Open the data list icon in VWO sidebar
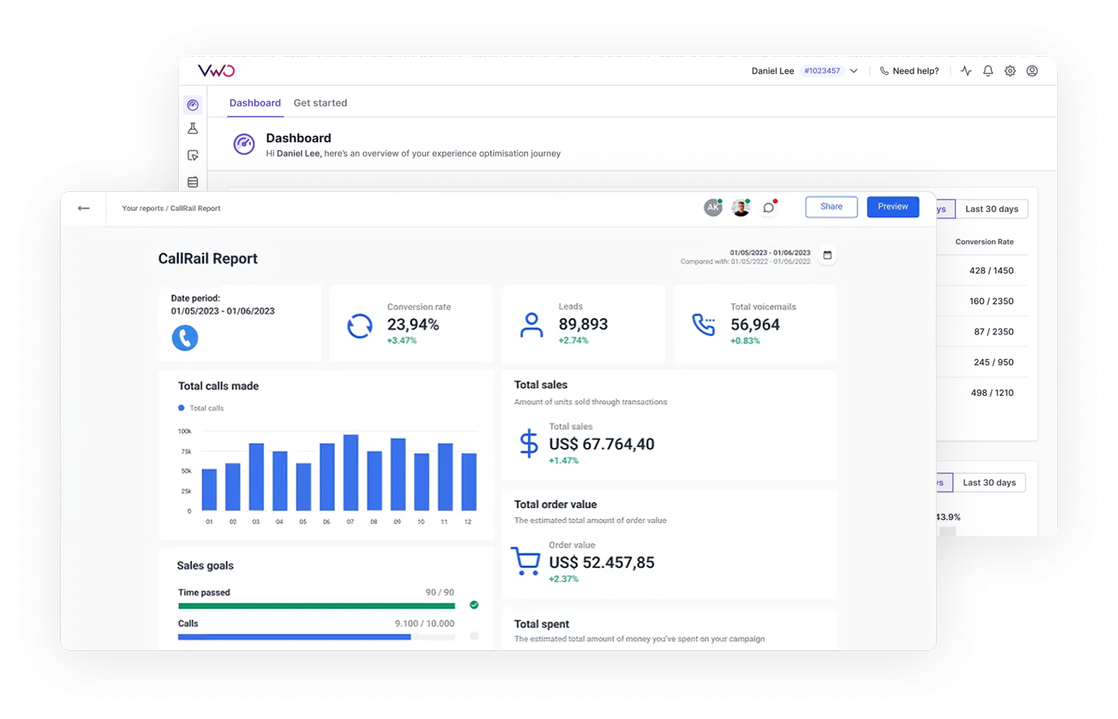 (x=193, y=182)
